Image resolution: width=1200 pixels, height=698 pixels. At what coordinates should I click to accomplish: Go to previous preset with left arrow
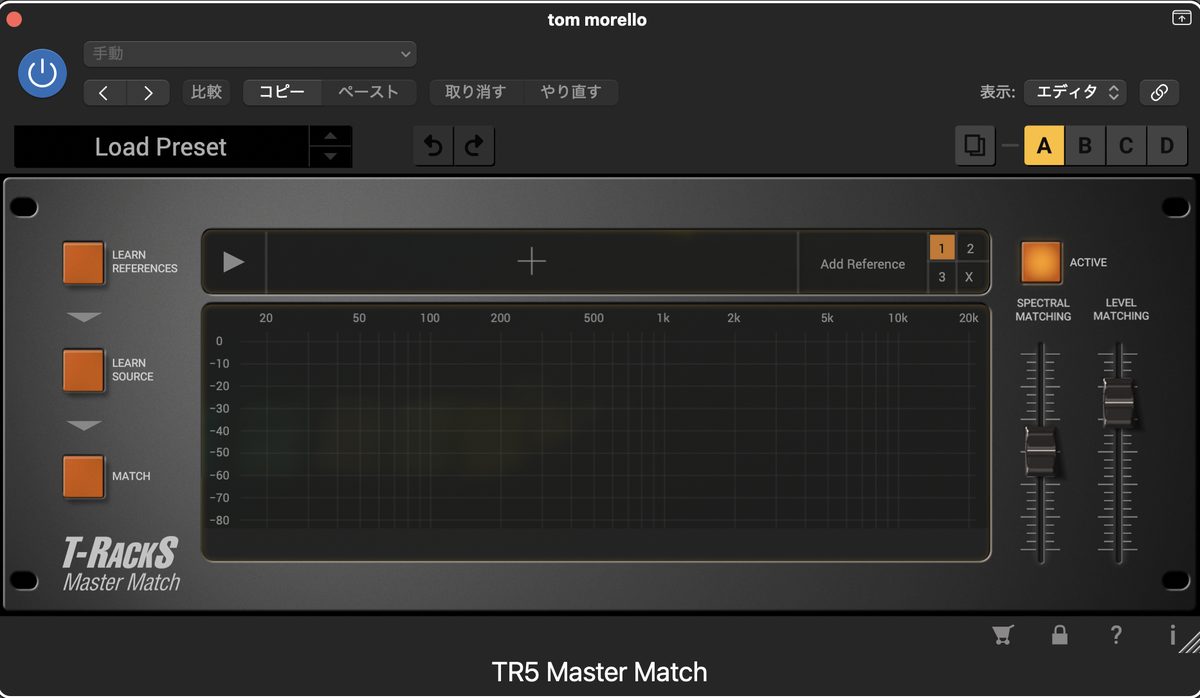click(x=104, y=93)
